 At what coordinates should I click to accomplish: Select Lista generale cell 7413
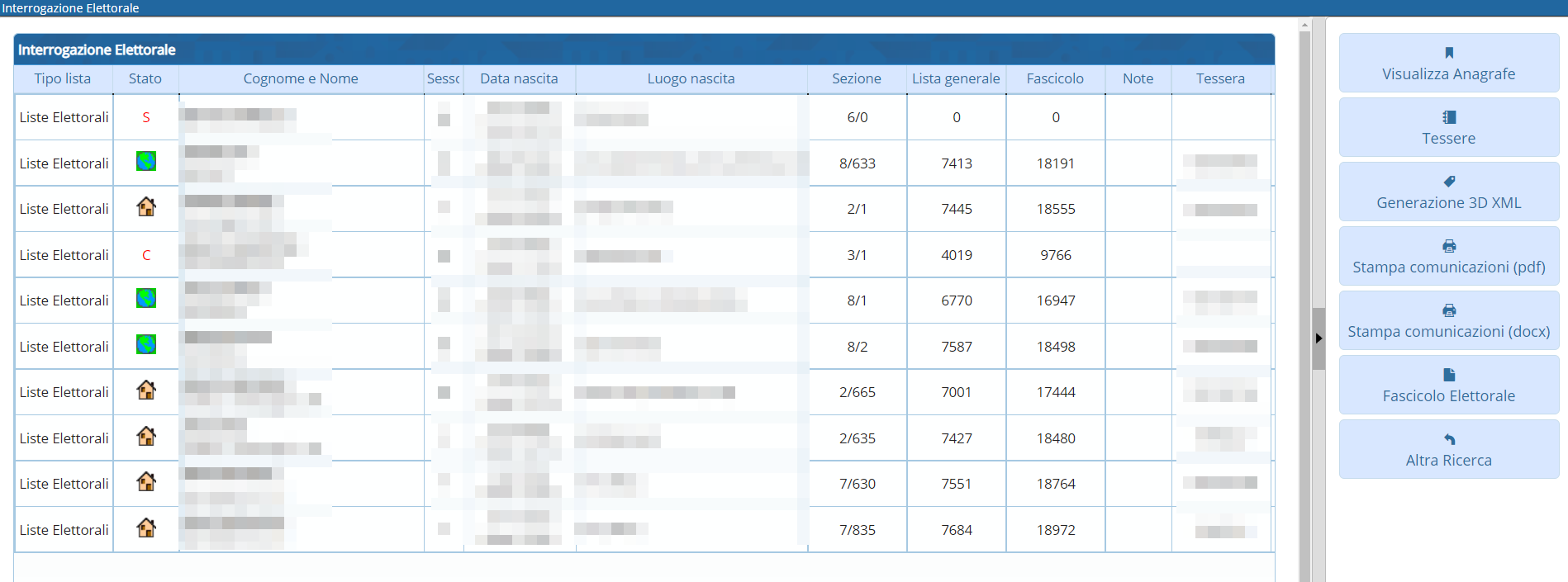(x=957, y=163)
